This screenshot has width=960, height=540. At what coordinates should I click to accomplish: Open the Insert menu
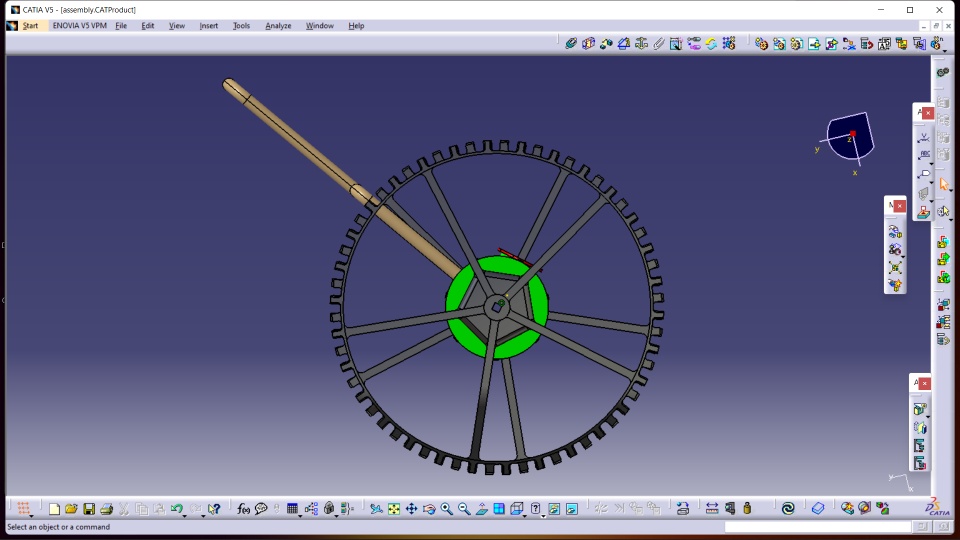click(x=209, y=26)
